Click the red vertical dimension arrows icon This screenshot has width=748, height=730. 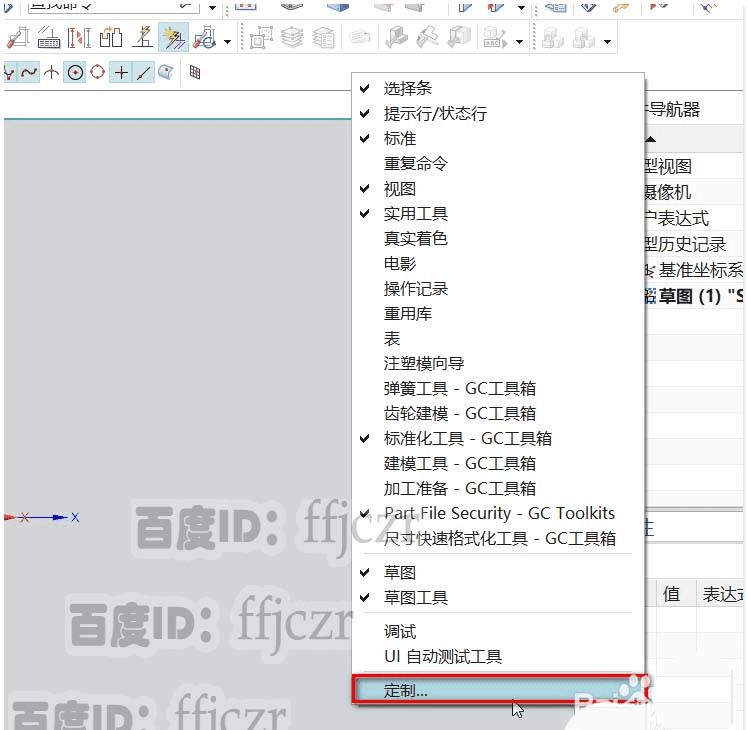click(79, 38)
